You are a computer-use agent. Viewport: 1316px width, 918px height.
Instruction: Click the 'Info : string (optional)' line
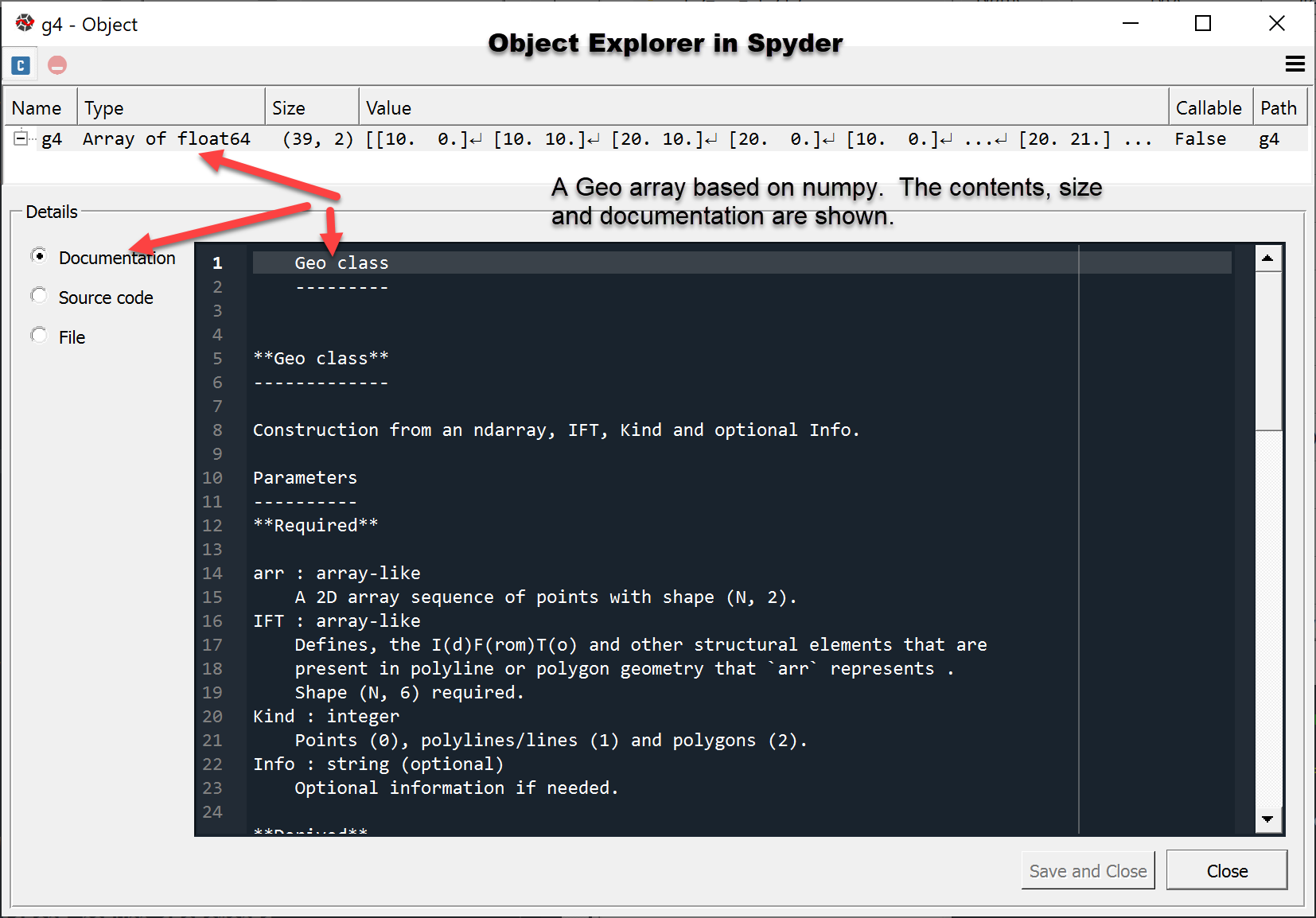click(x=379, y=764)
